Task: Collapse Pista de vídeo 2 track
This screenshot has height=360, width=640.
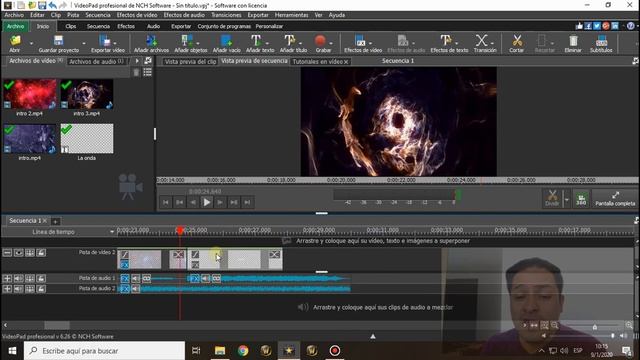Action: click(x=7, y=253)
